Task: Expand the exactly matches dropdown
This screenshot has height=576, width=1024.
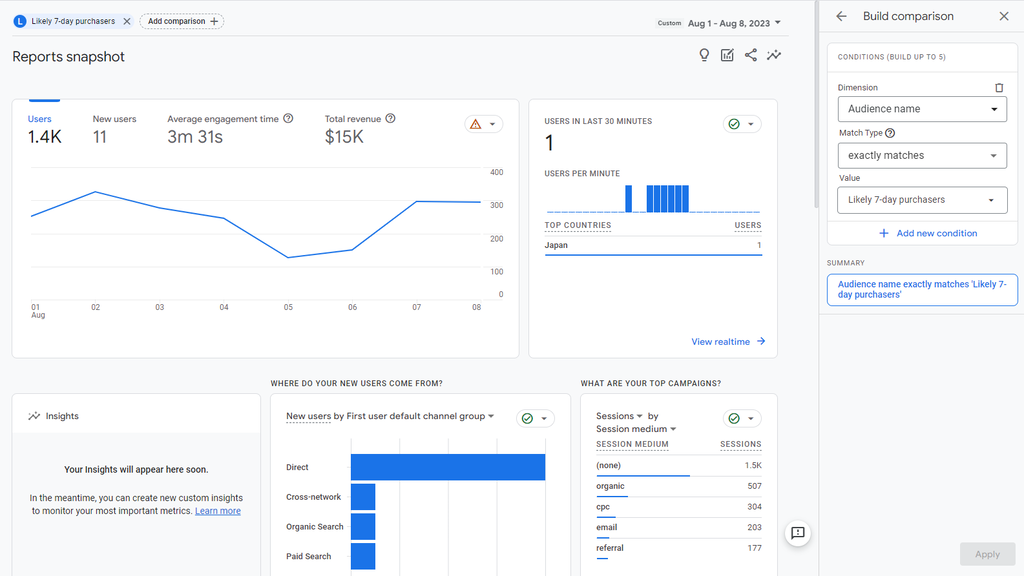Action: (x=922, y=155)
